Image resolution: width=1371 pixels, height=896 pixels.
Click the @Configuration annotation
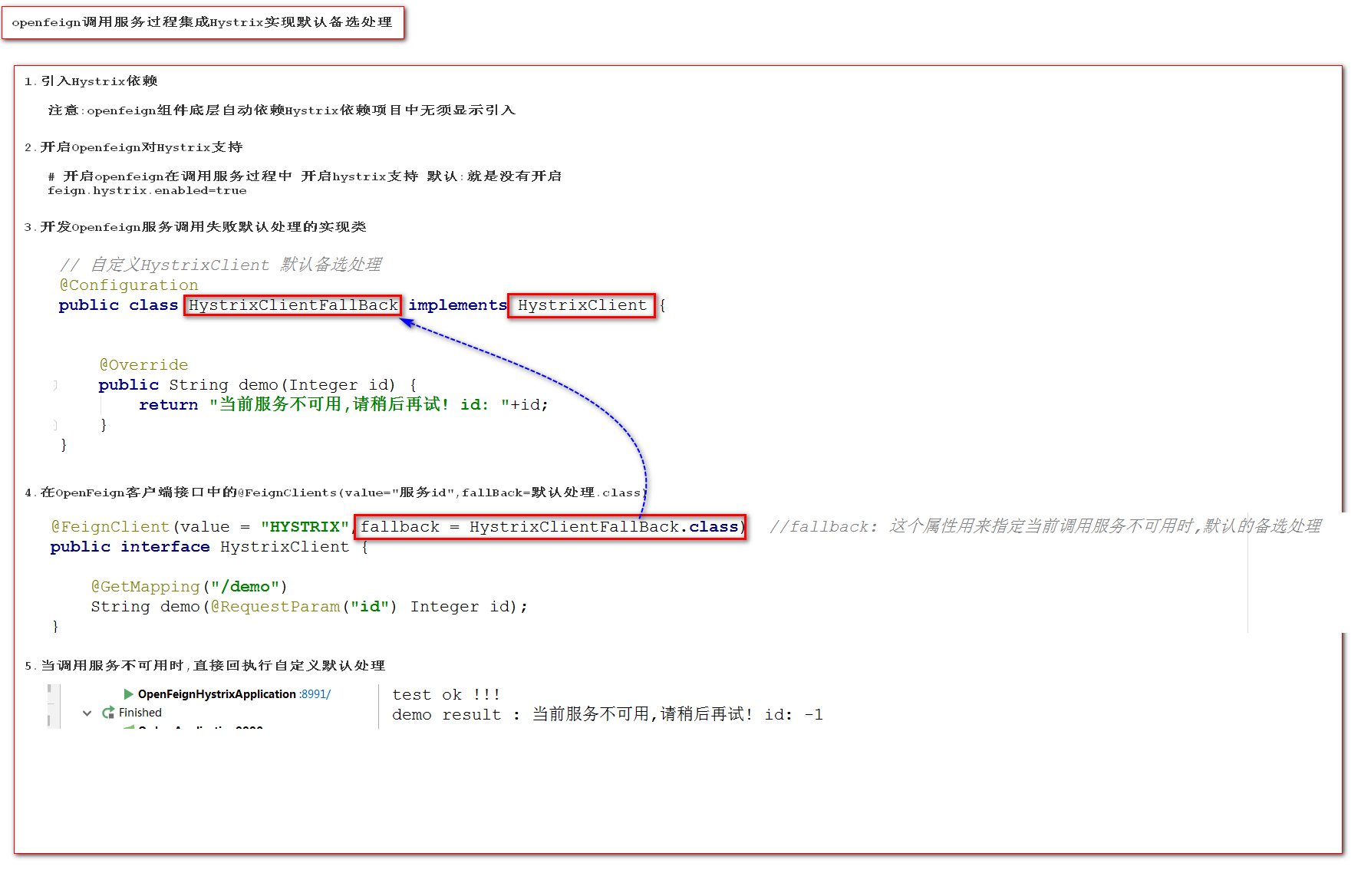coord(129,285)
